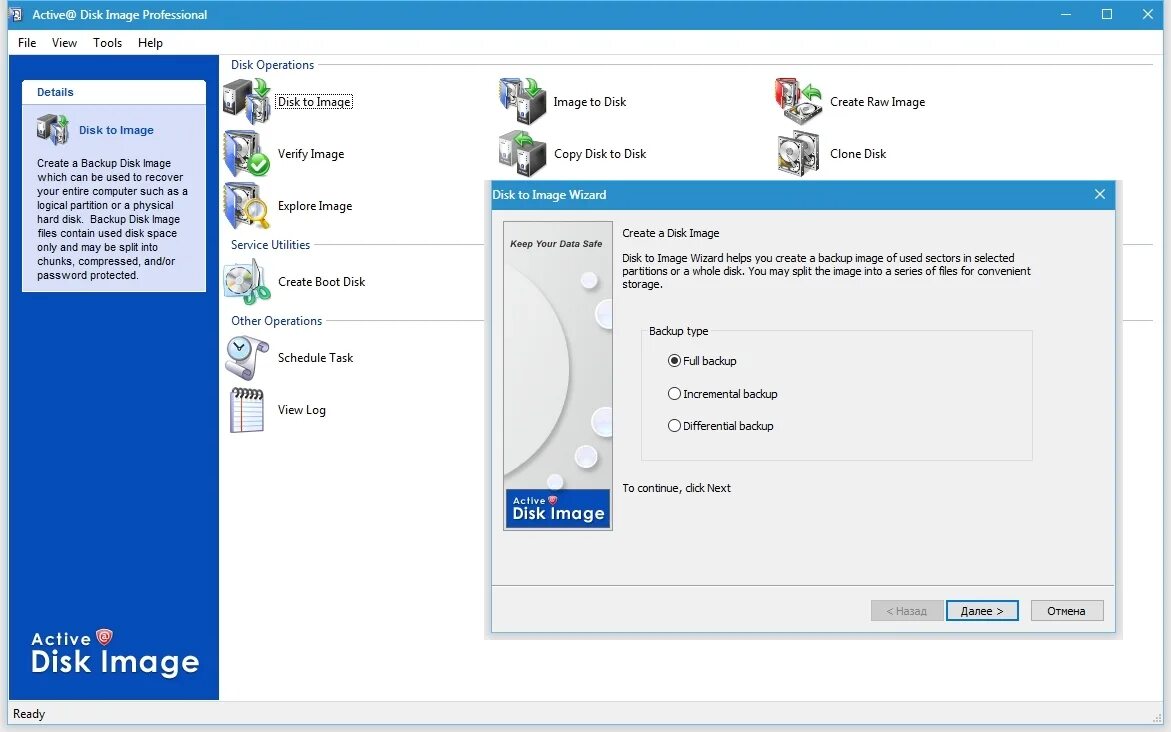Viewport: 1171px width, 732px height.
Task: Click the Disk to Image icon in Details panel
Action: click(53, 129)
